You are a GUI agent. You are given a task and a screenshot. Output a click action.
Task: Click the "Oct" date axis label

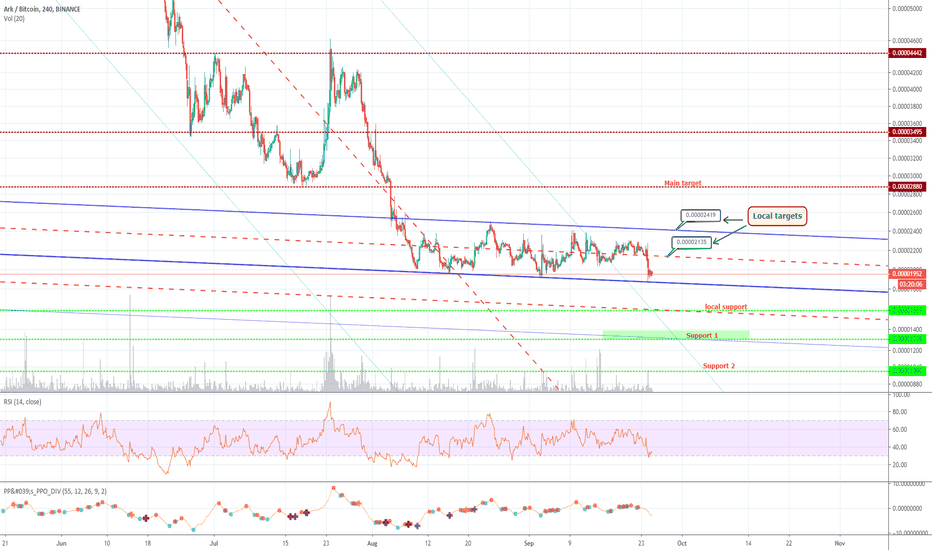[x=682, y=543]
